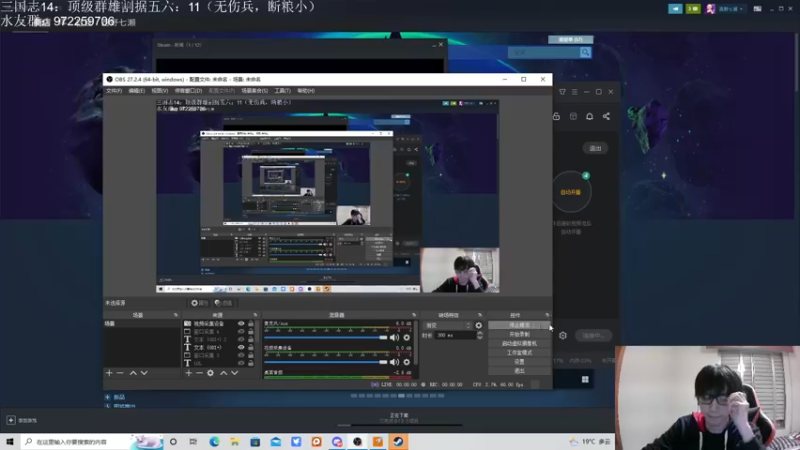Image resolution: width=800 pixels, height=450 pixels.
Task: Open Windows Start menu
Action: 10,441
